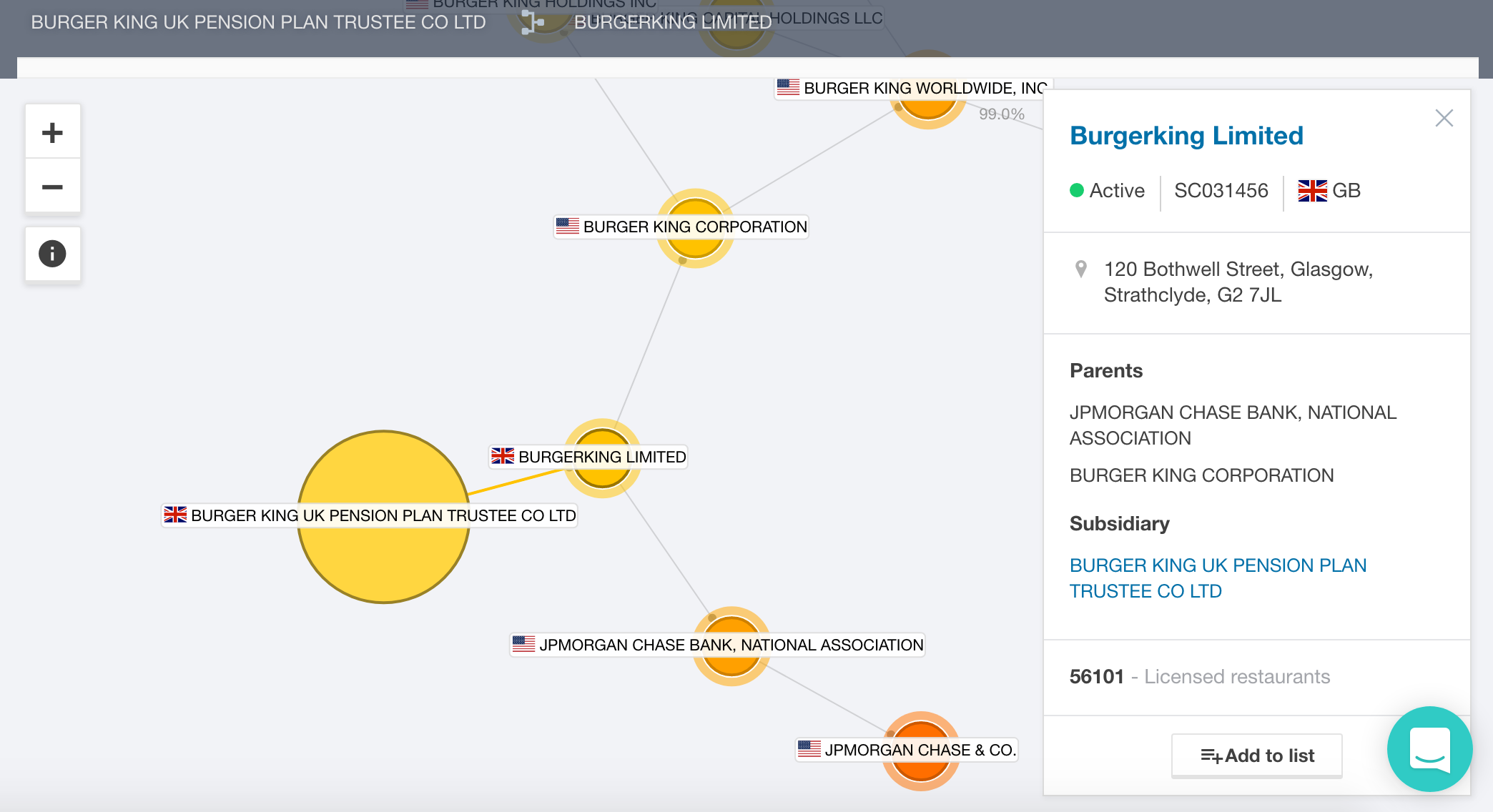
Task: Click the map pin address icon
Action: coord(1081,269)
